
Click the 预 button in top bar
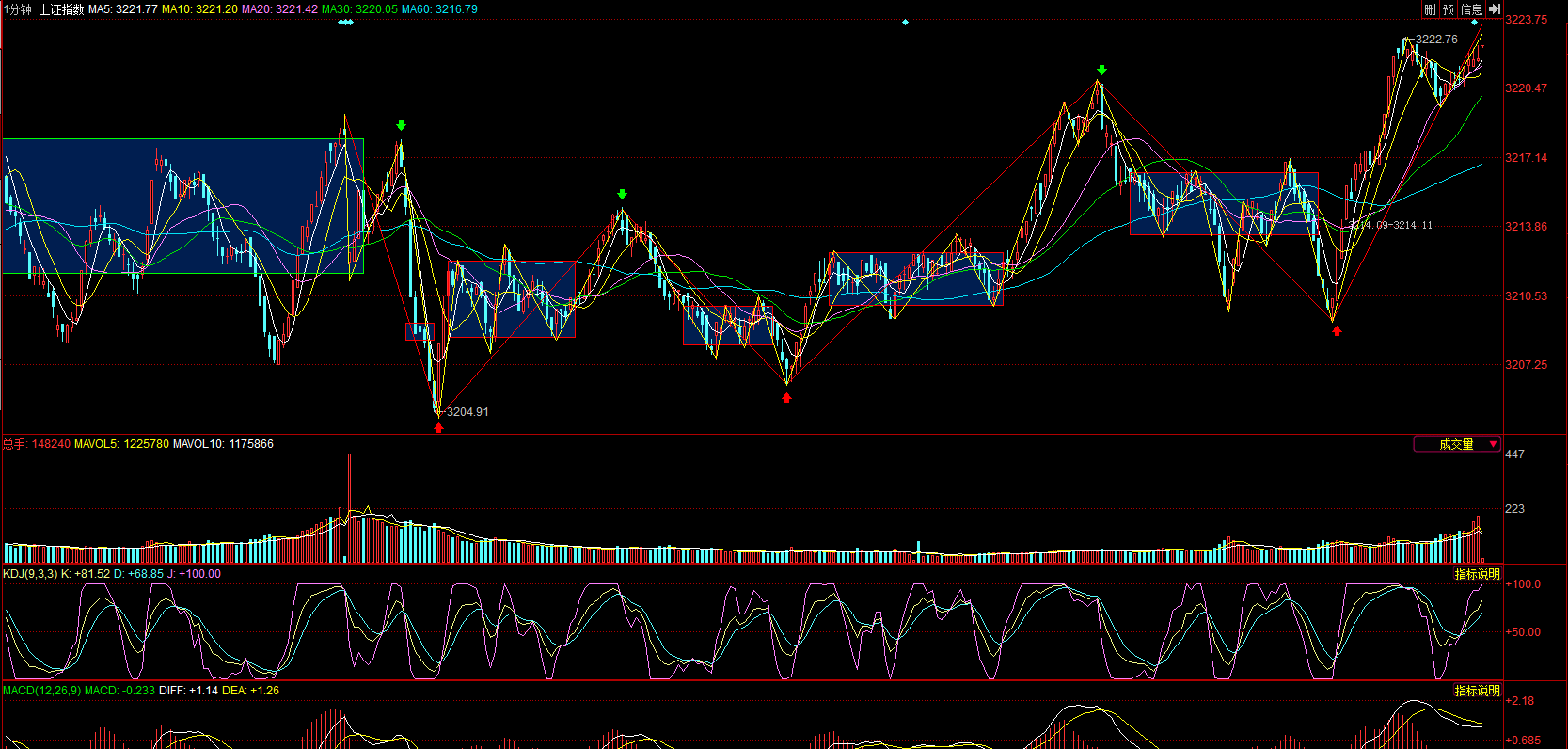point(1448,8)
